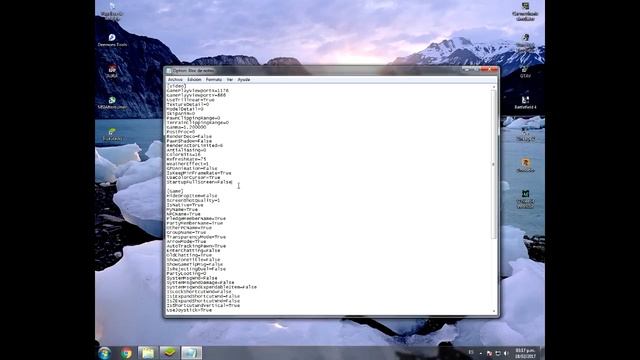Open the Daemon Tools desktop shortcut

pos(112,40)
